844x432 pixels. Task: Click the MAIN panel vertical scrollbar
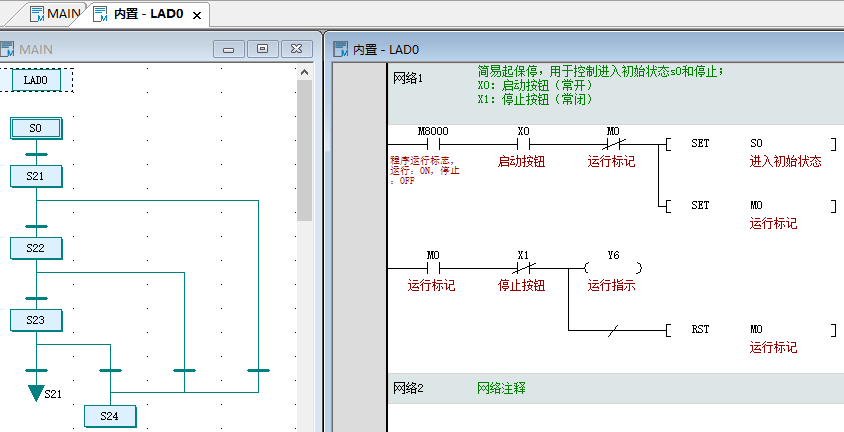pos(305,150)
